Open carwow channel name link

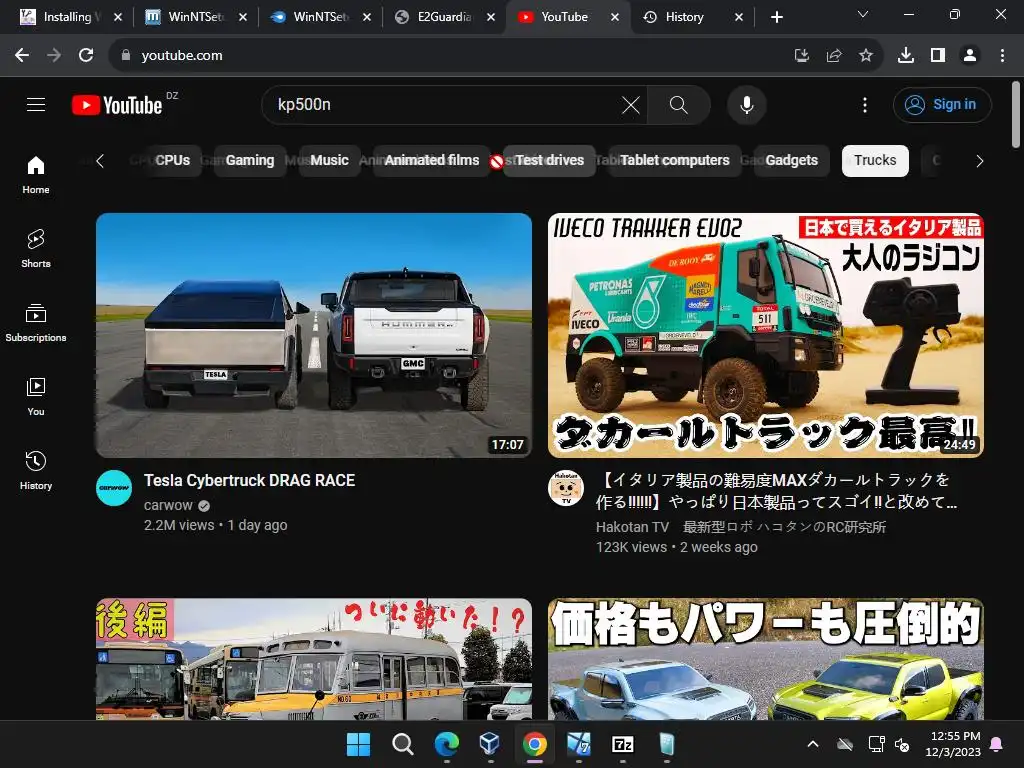click(x=168, y=505)
